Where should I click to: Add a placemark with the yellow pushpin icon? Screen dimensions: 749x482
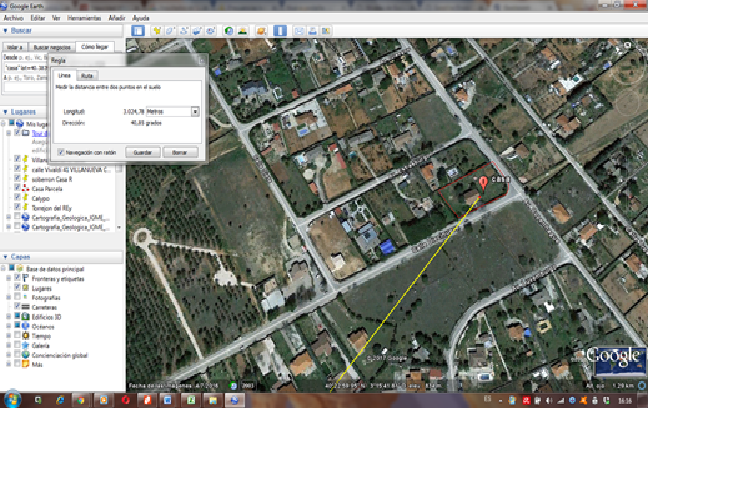click(x=157, y=31)
